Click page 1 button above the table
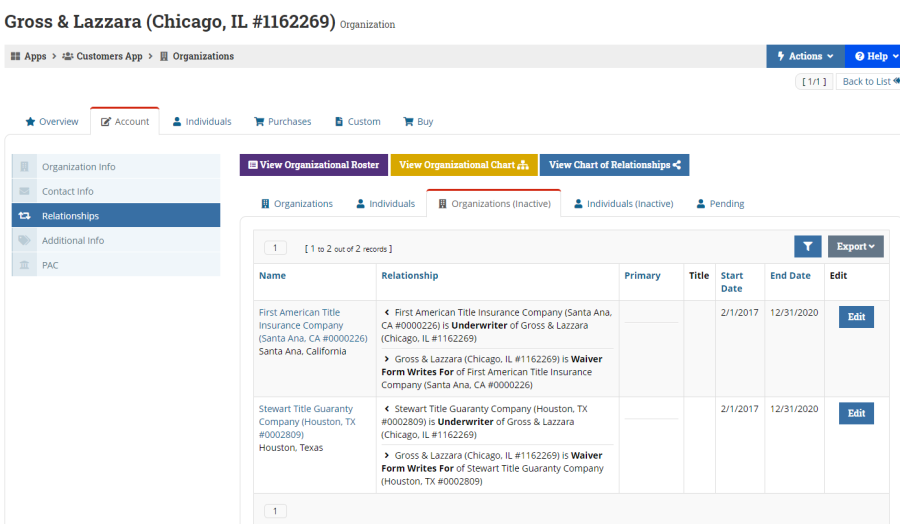The width and height of the screenshot is (900, 524). (275, 248)
